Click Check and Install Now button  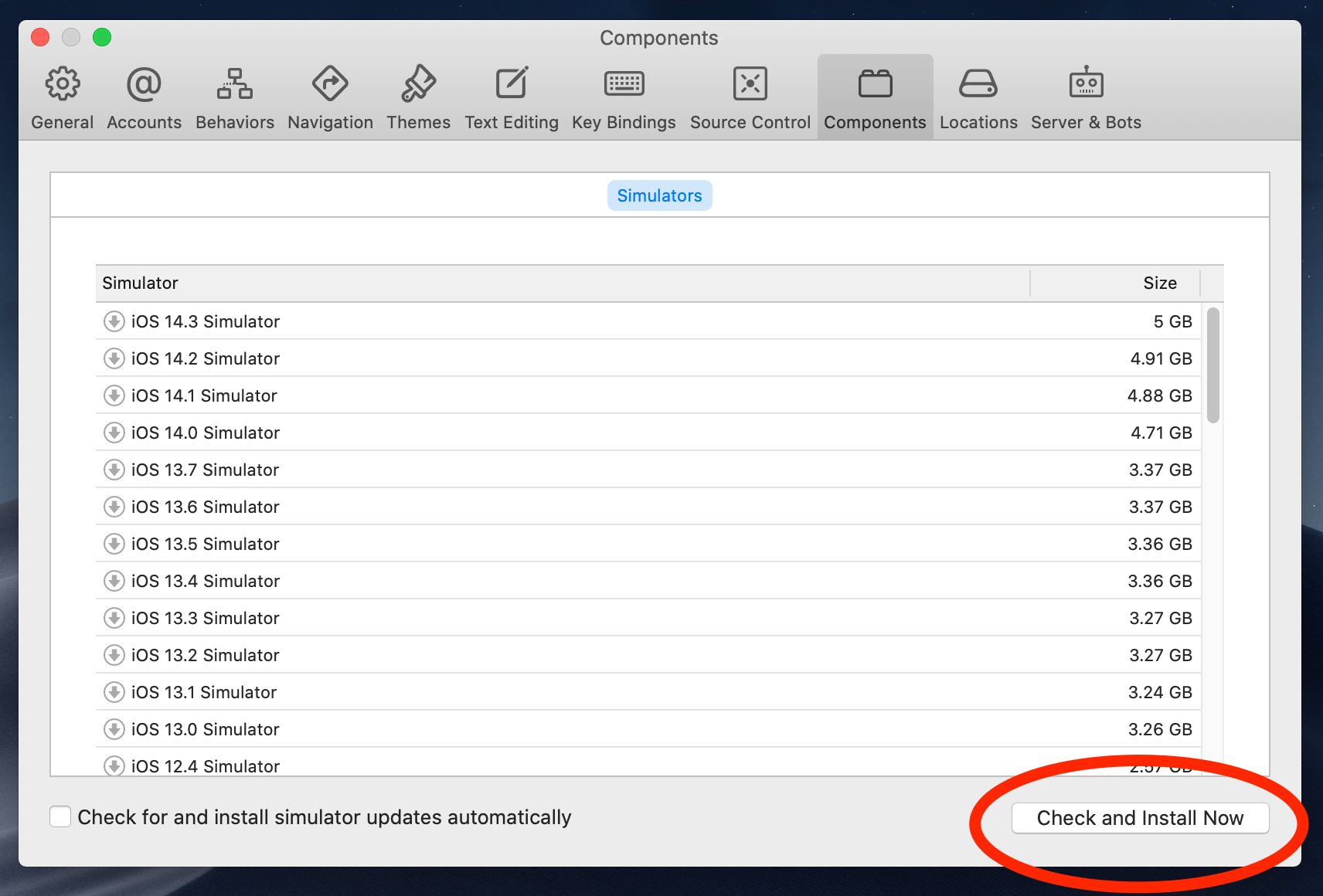[x=1141, y=818]
